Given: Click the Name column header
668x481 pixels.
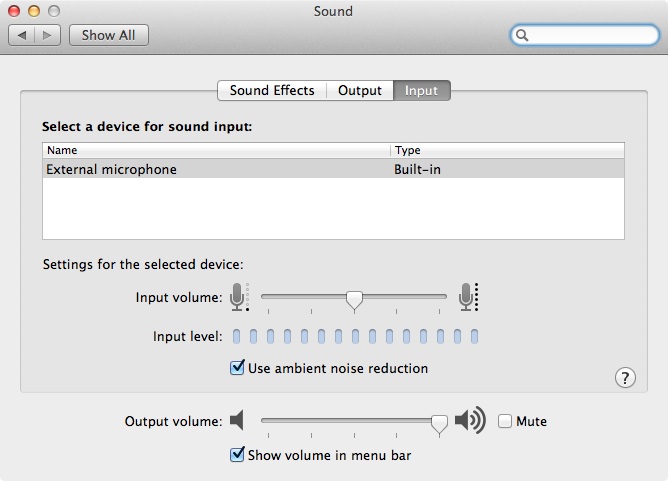Looking at the screenshot, I should (x=216, y=150).
